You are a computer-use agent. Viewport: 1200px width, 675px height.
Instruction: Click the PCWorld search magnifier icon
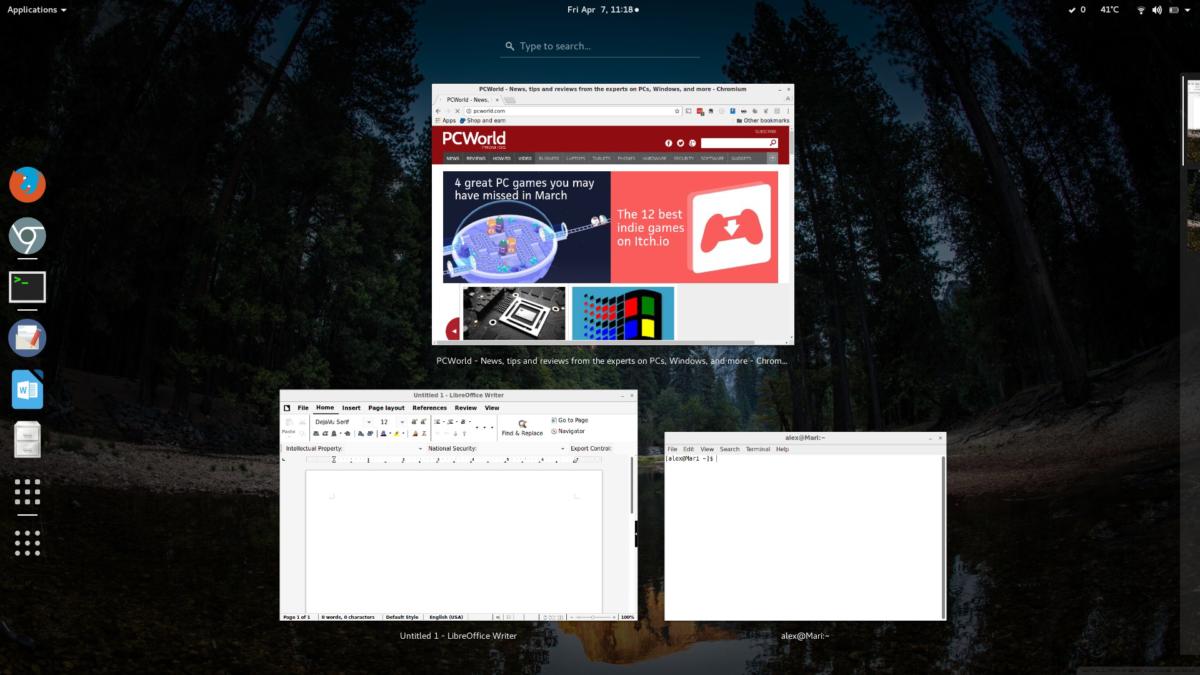(x=773, y=143)
